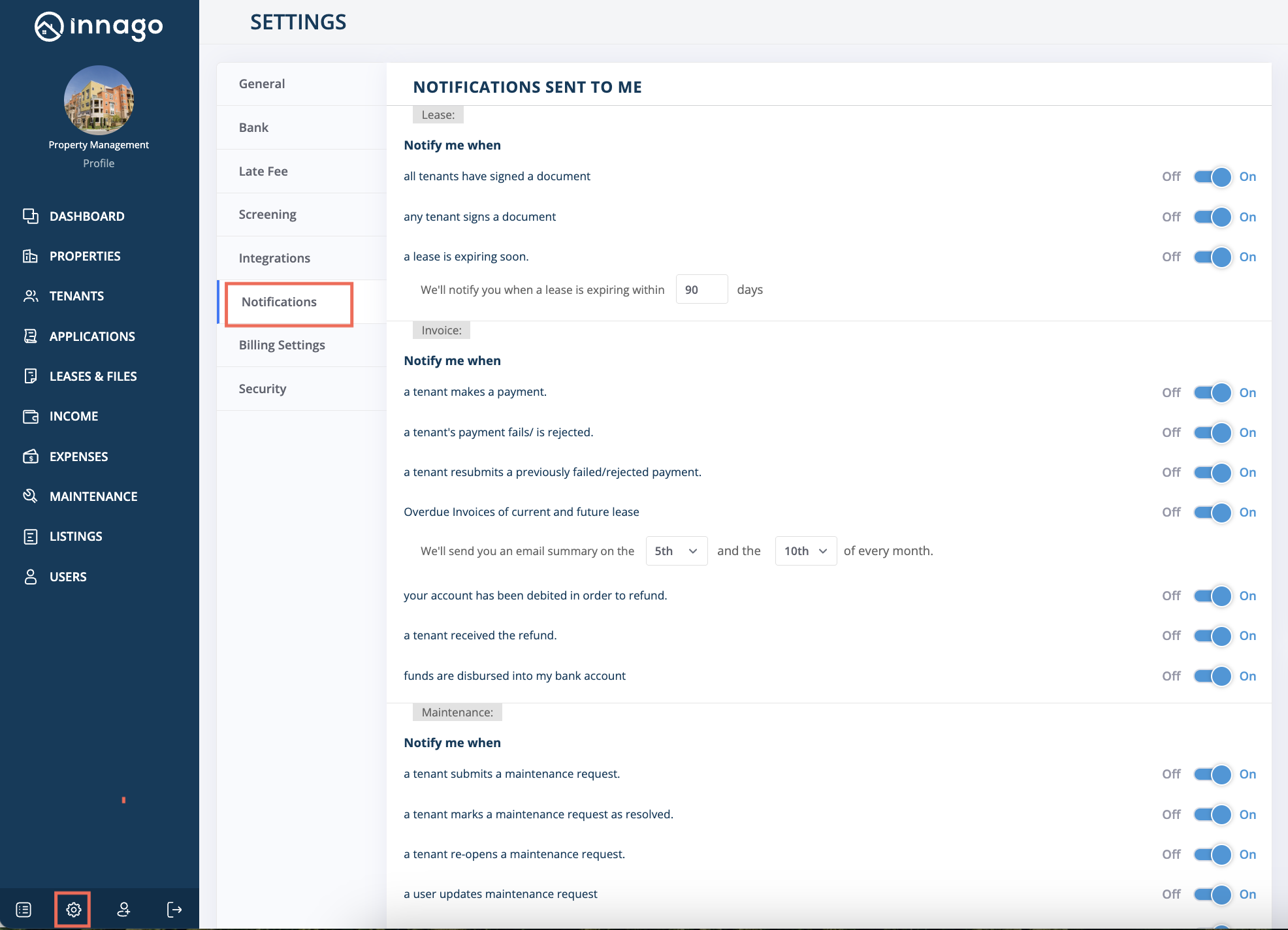Click the list icon in bottom bar

click(24, 909)
